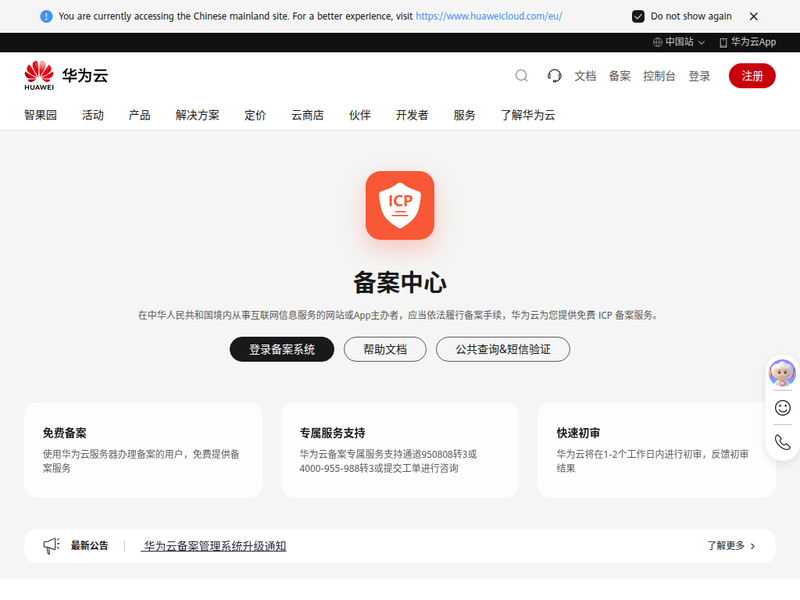Open the robot assistant avatar

click(782, 372)
